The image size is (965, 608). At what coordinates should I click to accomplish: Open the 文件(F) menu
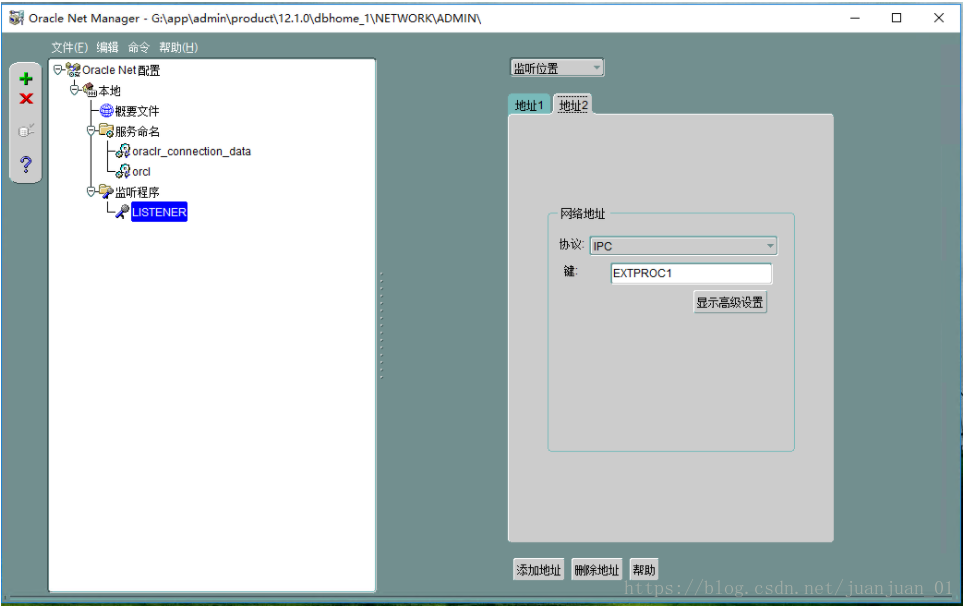pyautogui.click(x=69, y=47)
